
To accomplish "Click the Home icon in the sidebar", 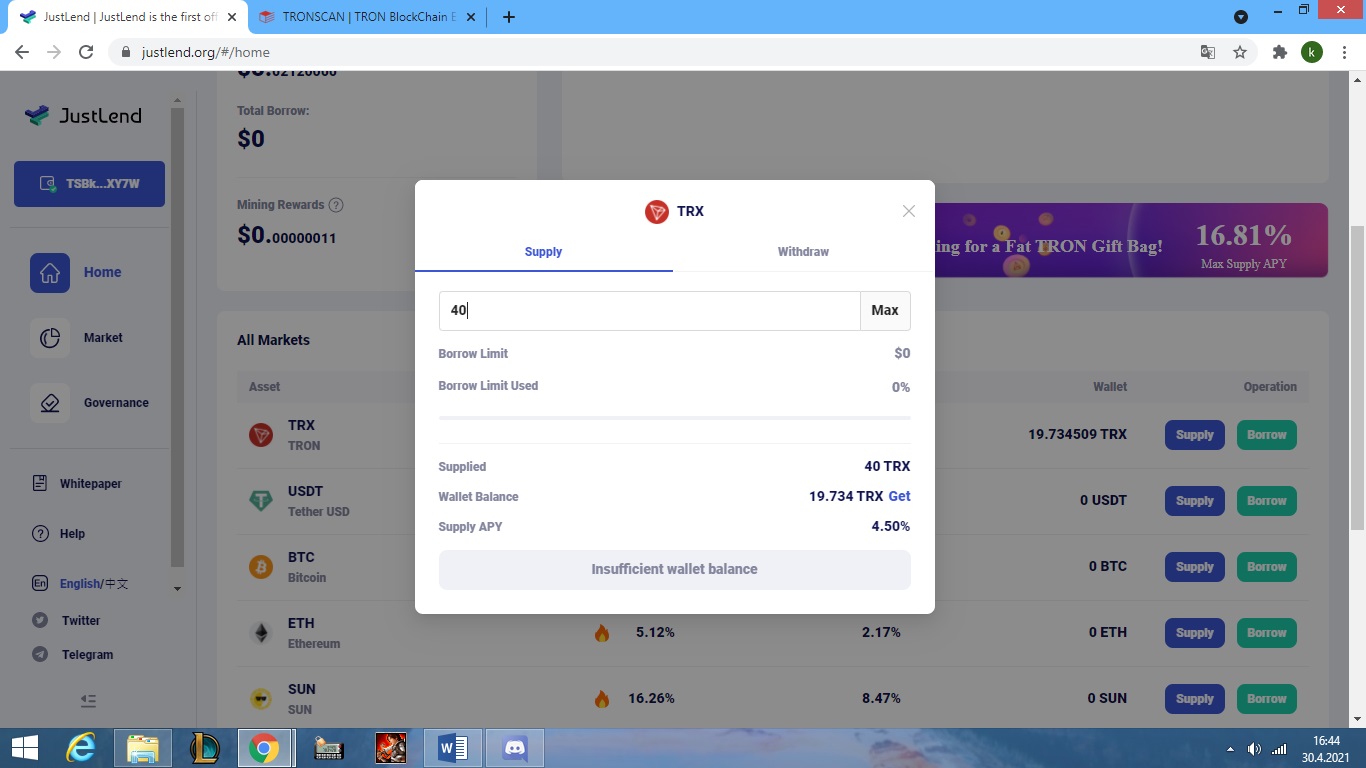I will point(50,273).
